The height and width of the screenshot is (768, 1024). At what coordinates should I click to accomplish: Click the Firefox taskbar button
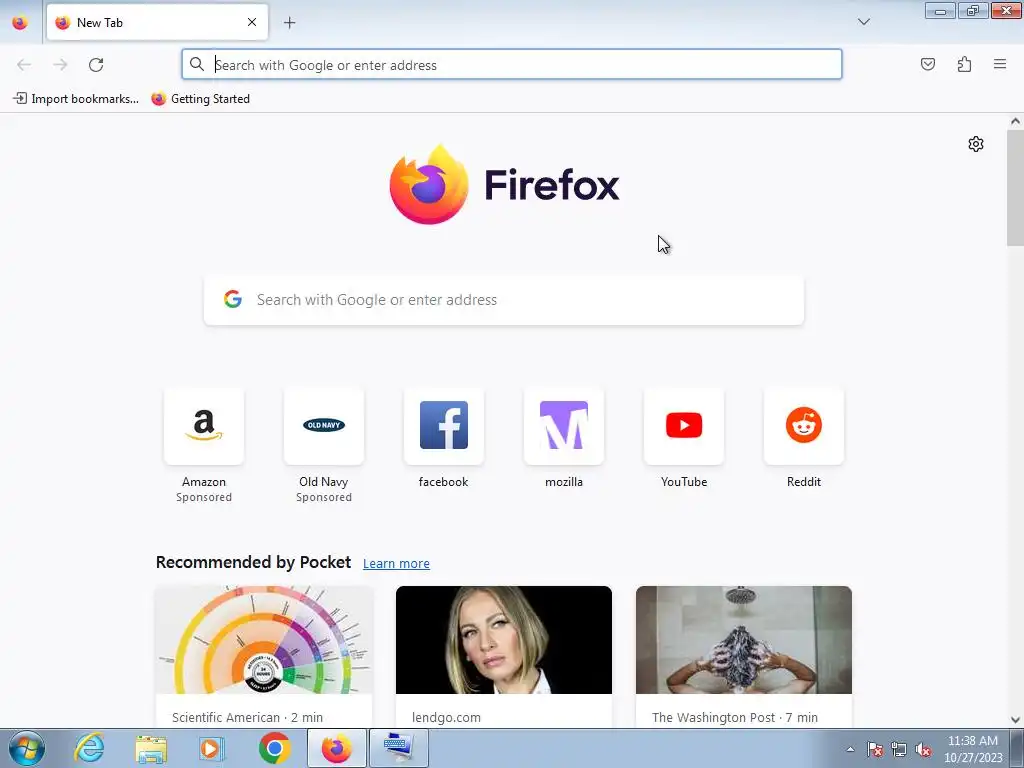pyautogui.click(x=336, y=748)
